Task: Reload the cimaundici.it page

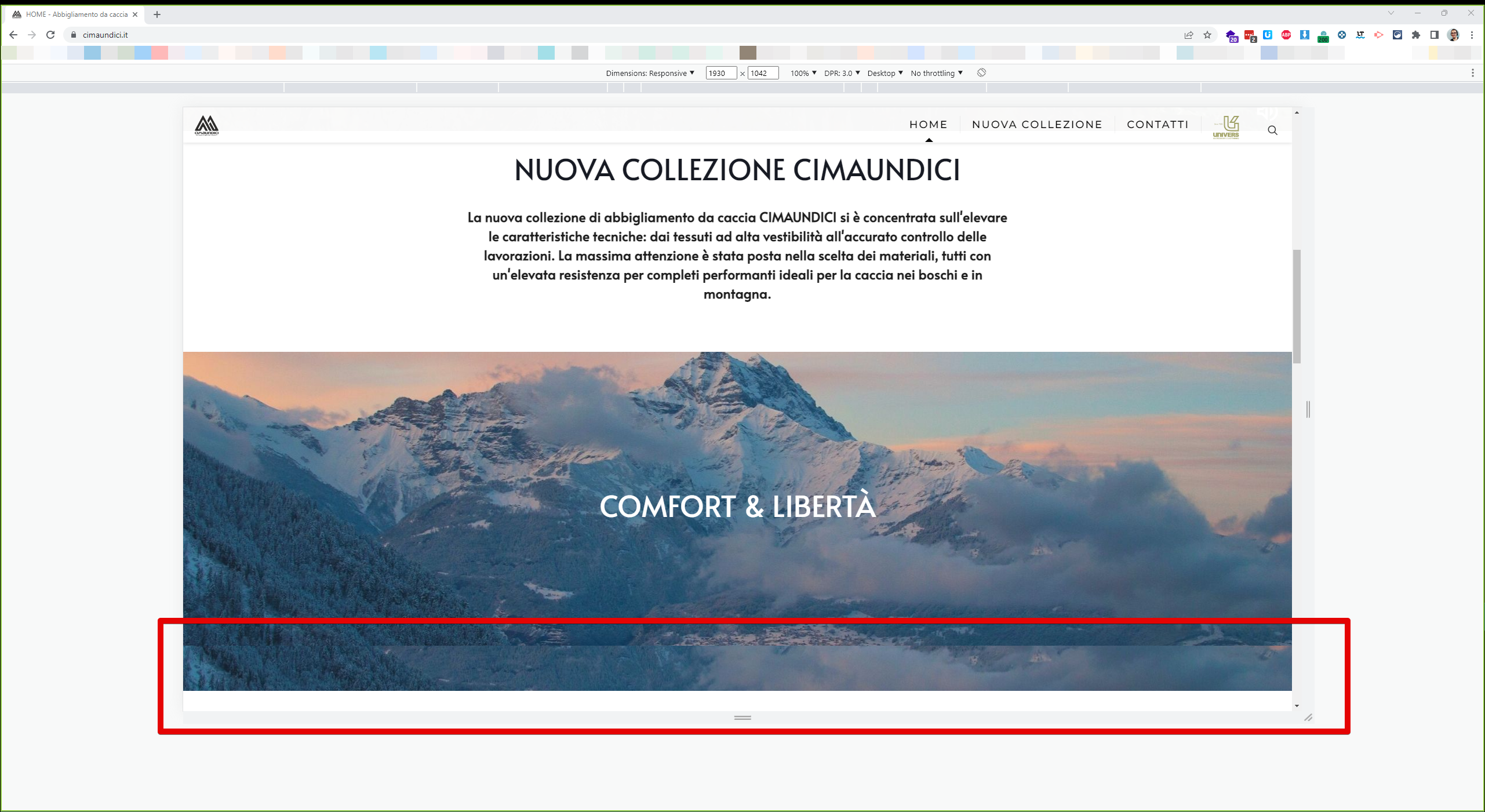Action: point(50,35)
